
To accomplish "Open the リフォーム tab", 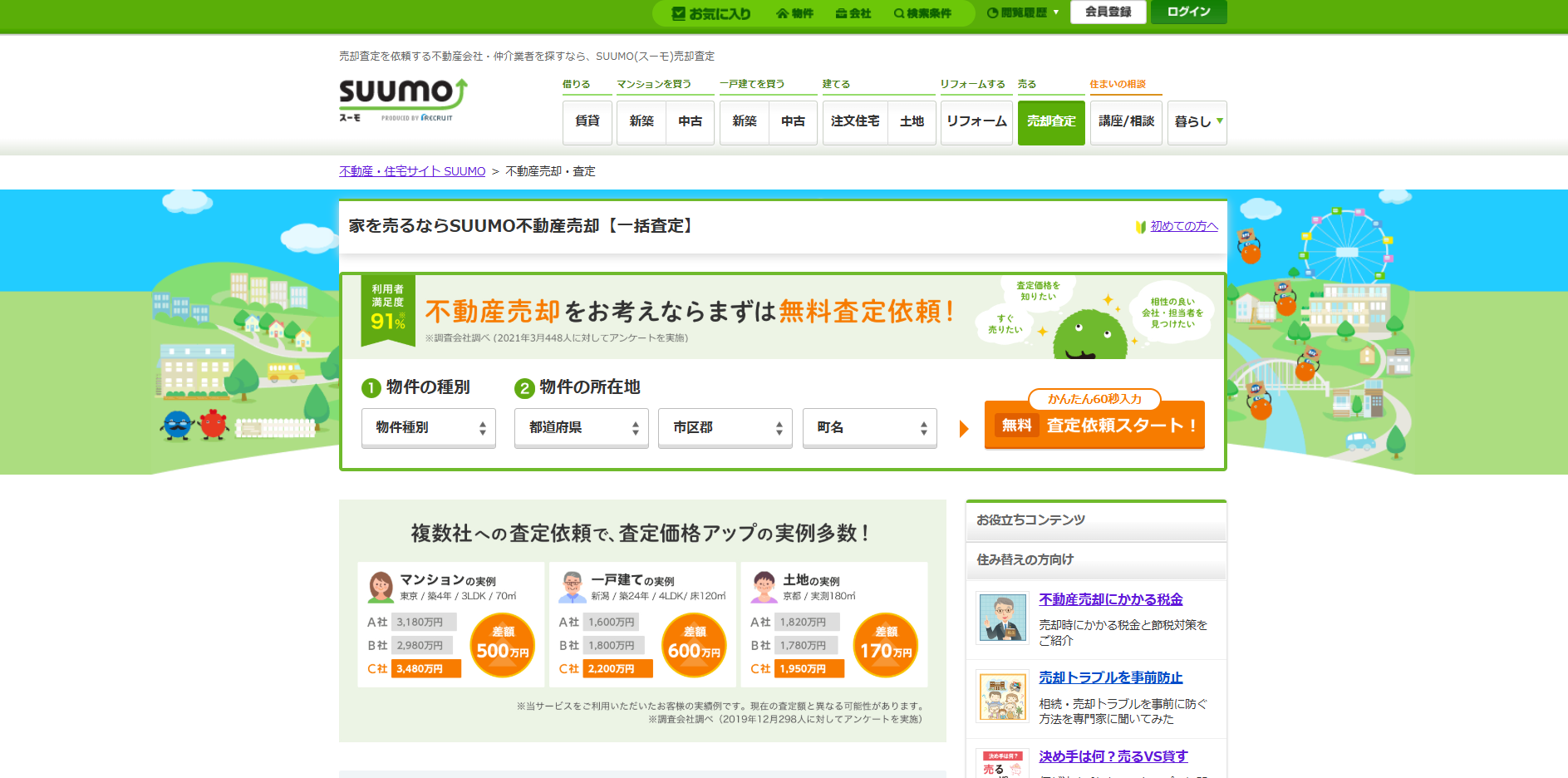I will click(x=976, y=122).
